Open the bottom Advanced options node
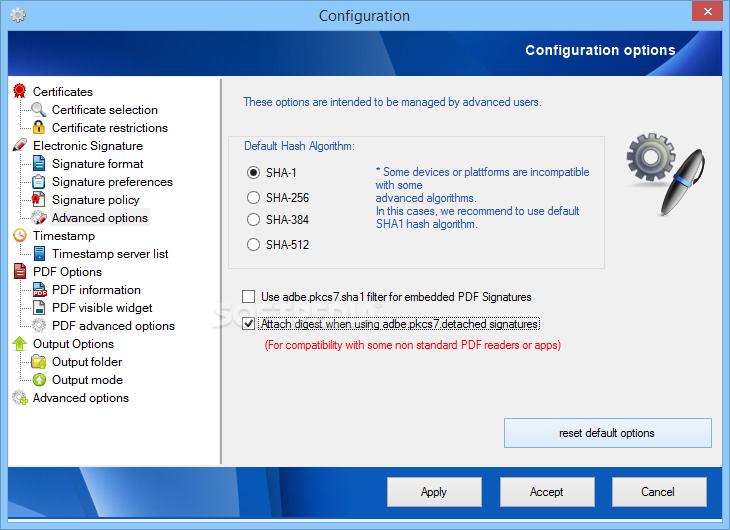The height and width of the screenshot is (530, 730). (81, 398)
